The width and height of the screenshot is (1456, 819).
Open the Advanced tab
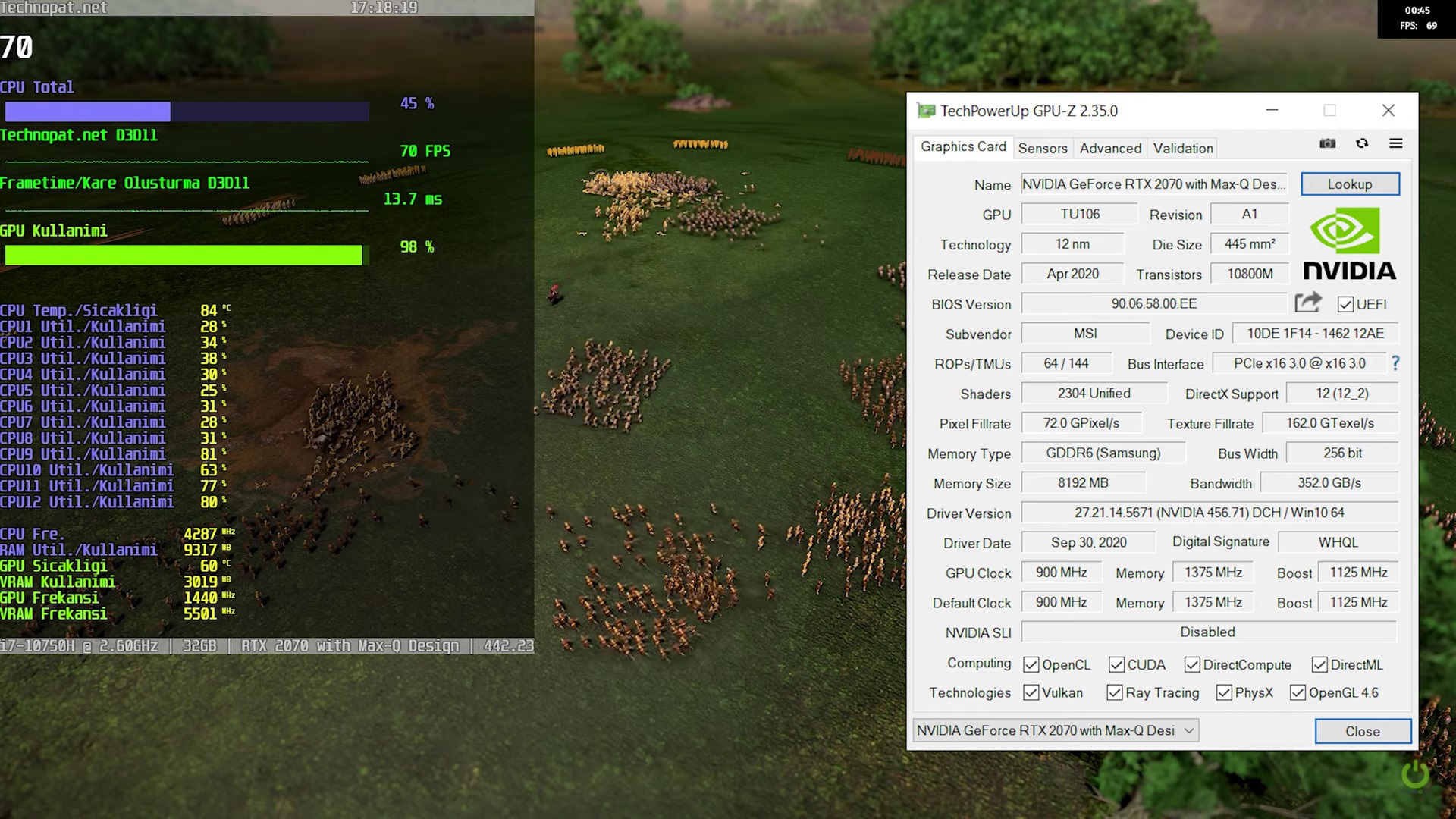[1109, 148]
